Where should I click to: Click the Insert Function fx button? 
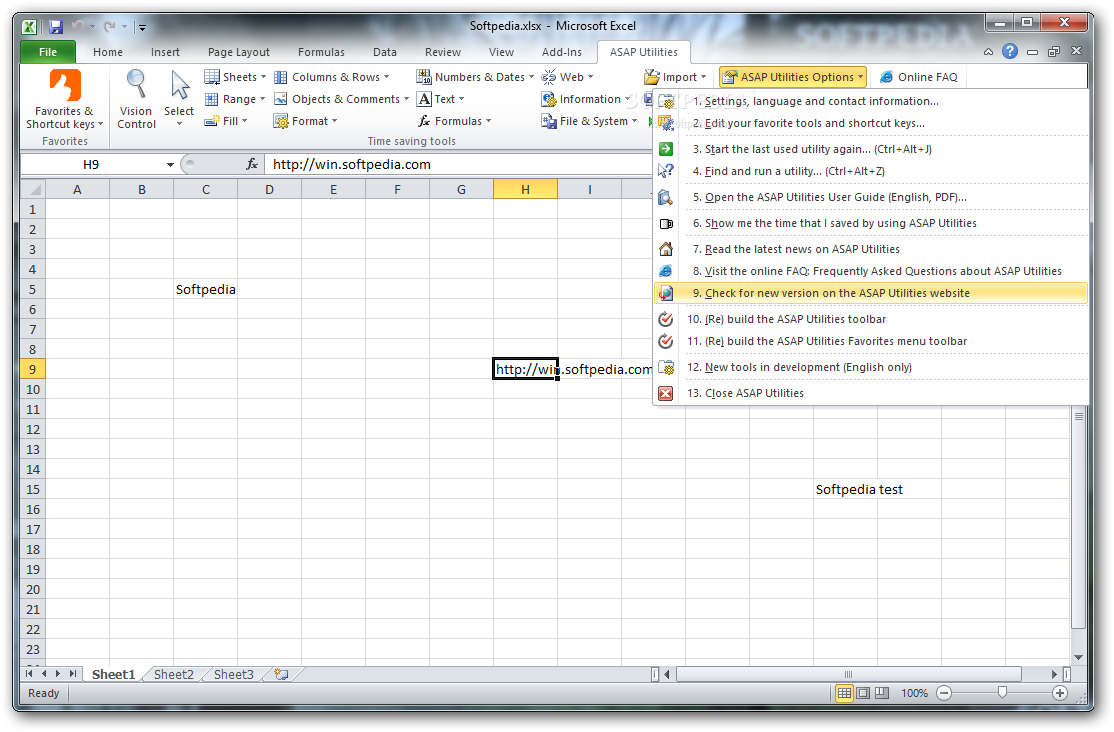click(x=252, y=164)
